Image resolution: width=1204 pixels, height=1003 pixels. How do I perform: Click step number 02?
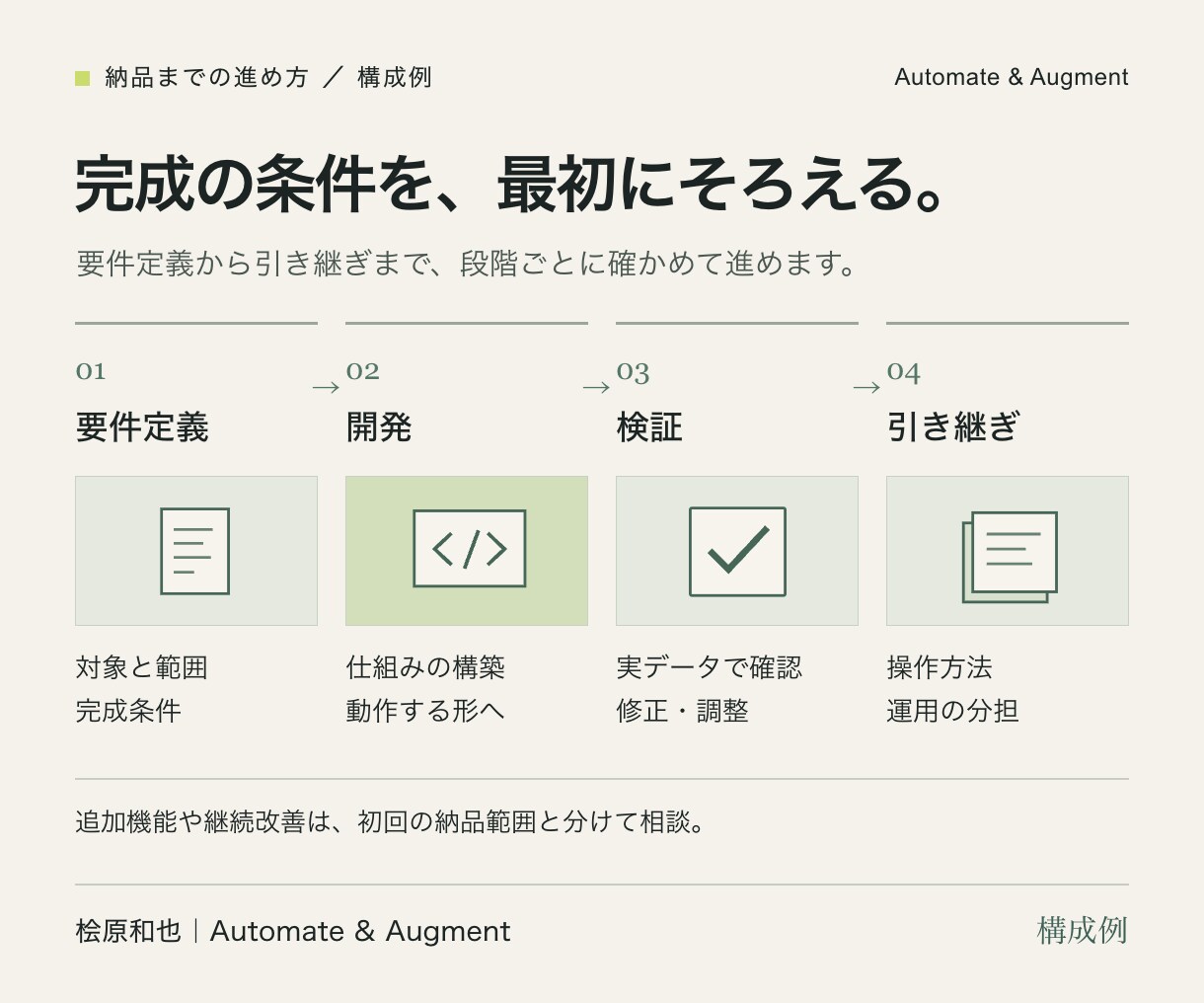363,371
